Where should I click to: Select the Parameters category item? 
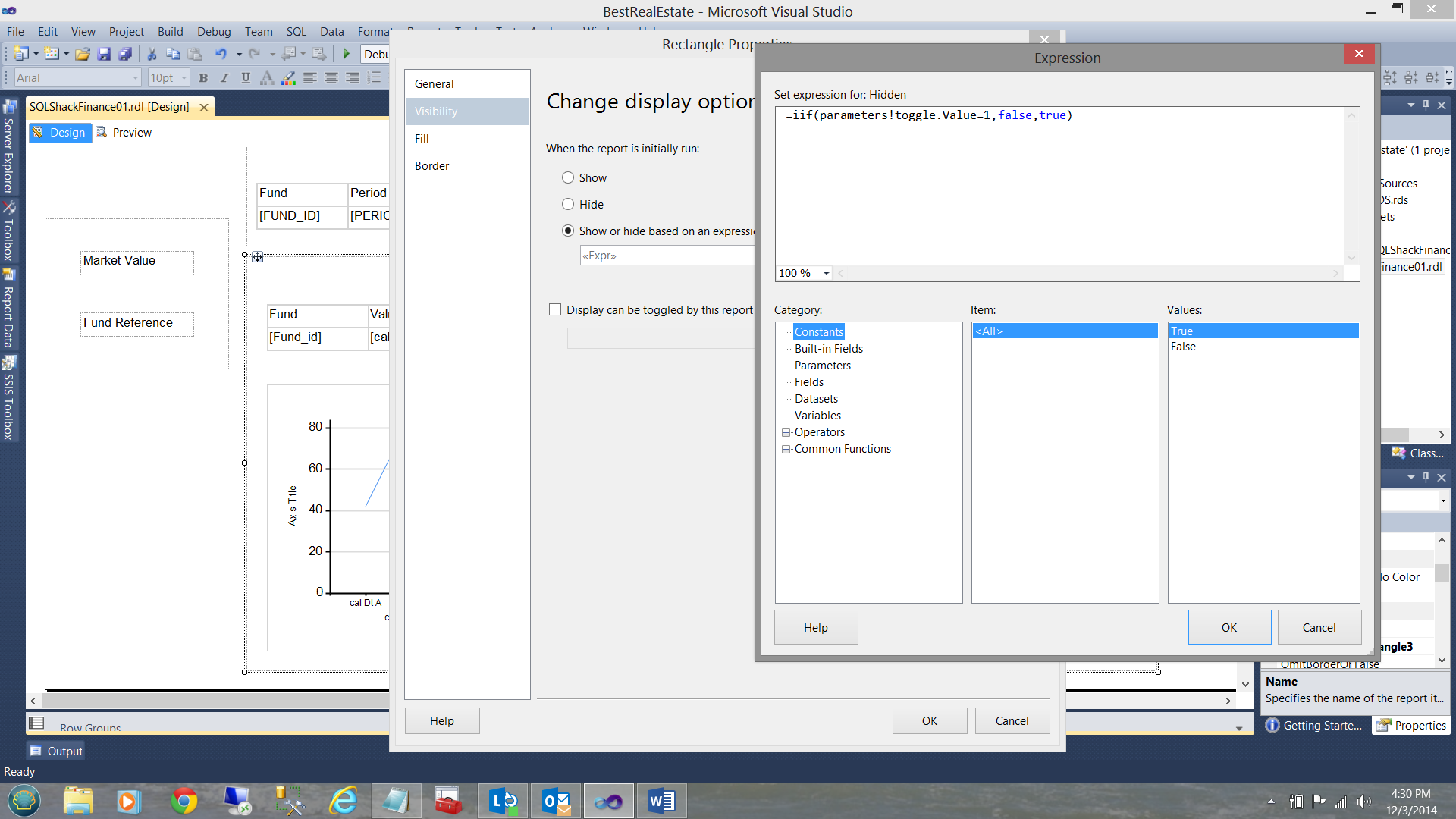click(822, 366)
